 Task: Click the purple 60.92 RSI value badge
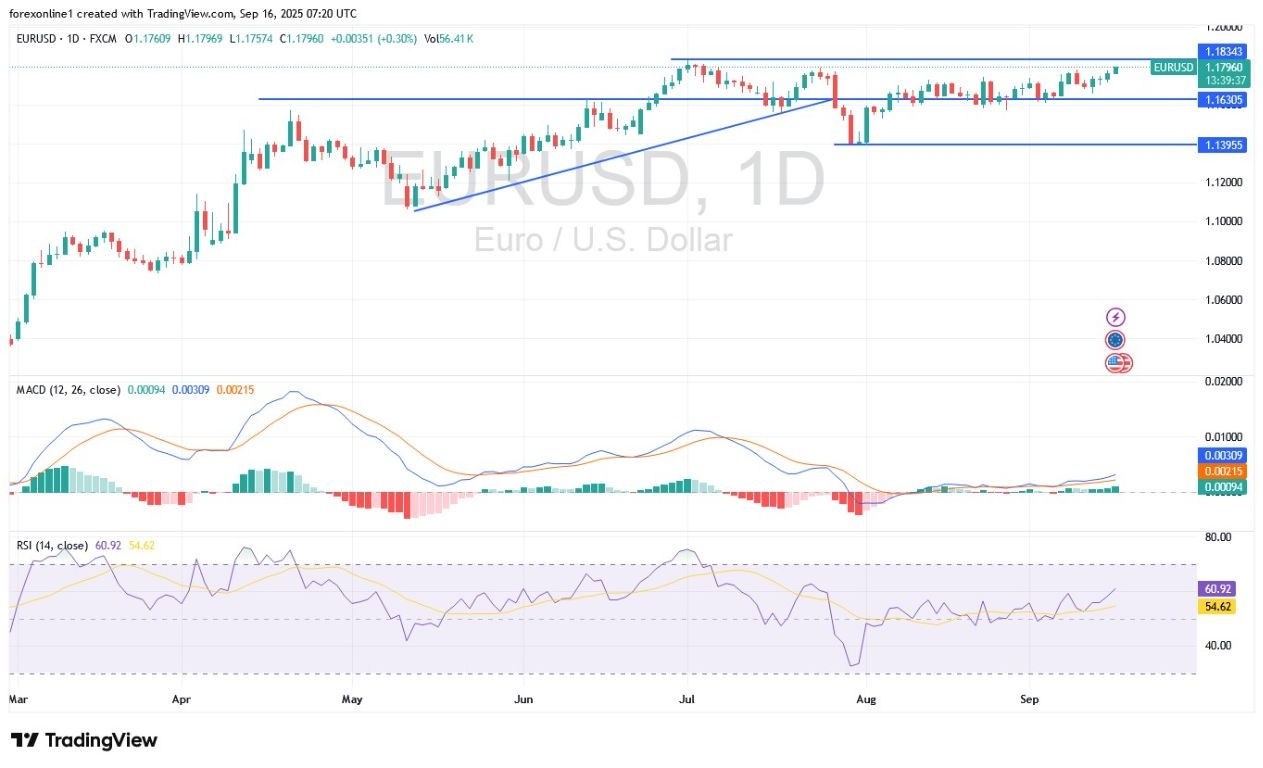(1217, 589)
